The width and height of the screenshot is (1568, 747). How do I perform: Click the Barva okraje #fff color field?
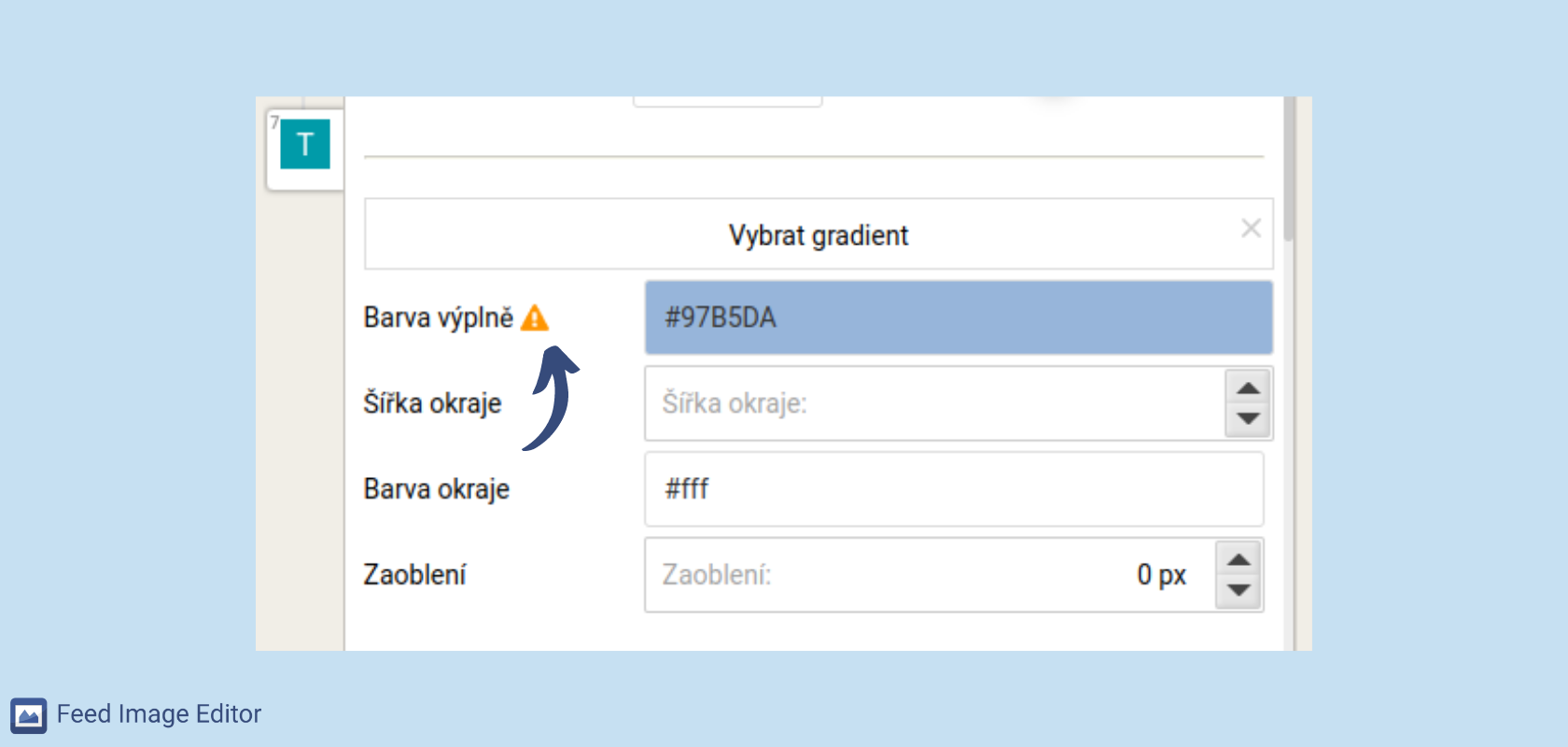[954, 489]
